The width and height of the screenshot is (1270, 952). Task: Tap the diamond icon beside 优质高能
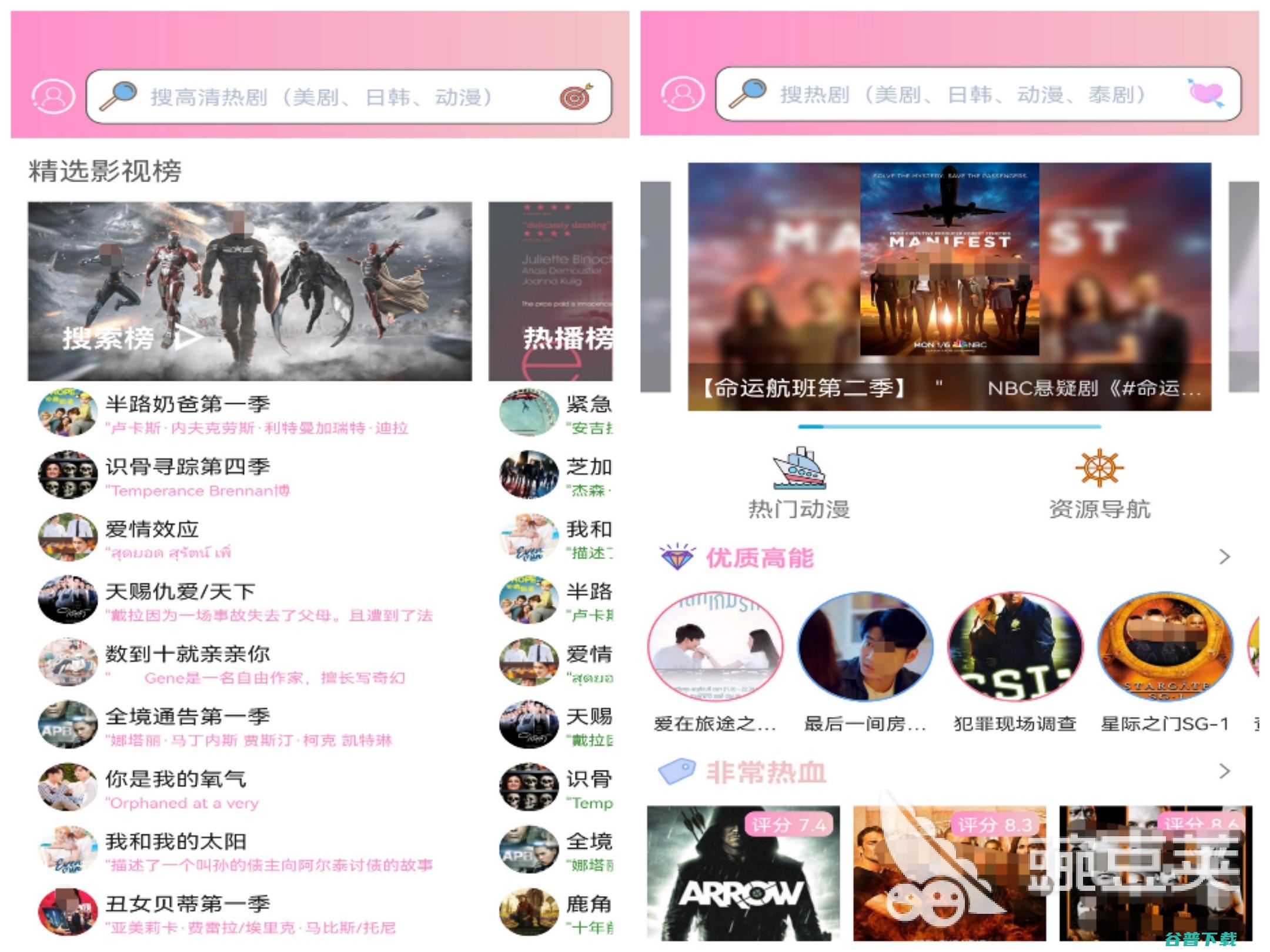click(677, 557)
